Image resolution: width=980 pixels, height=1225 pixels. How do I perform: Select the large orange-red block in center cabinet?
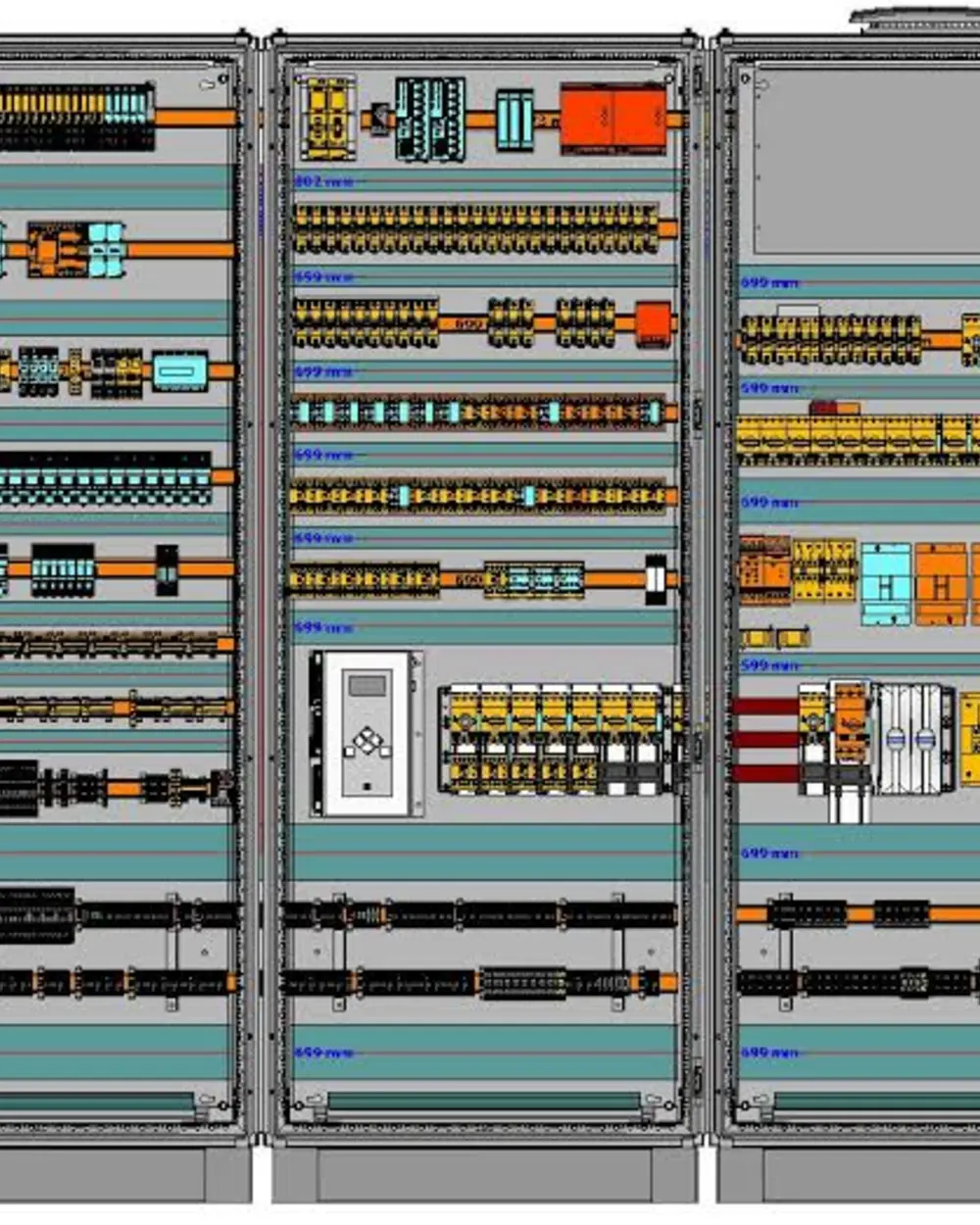point(613,119)
